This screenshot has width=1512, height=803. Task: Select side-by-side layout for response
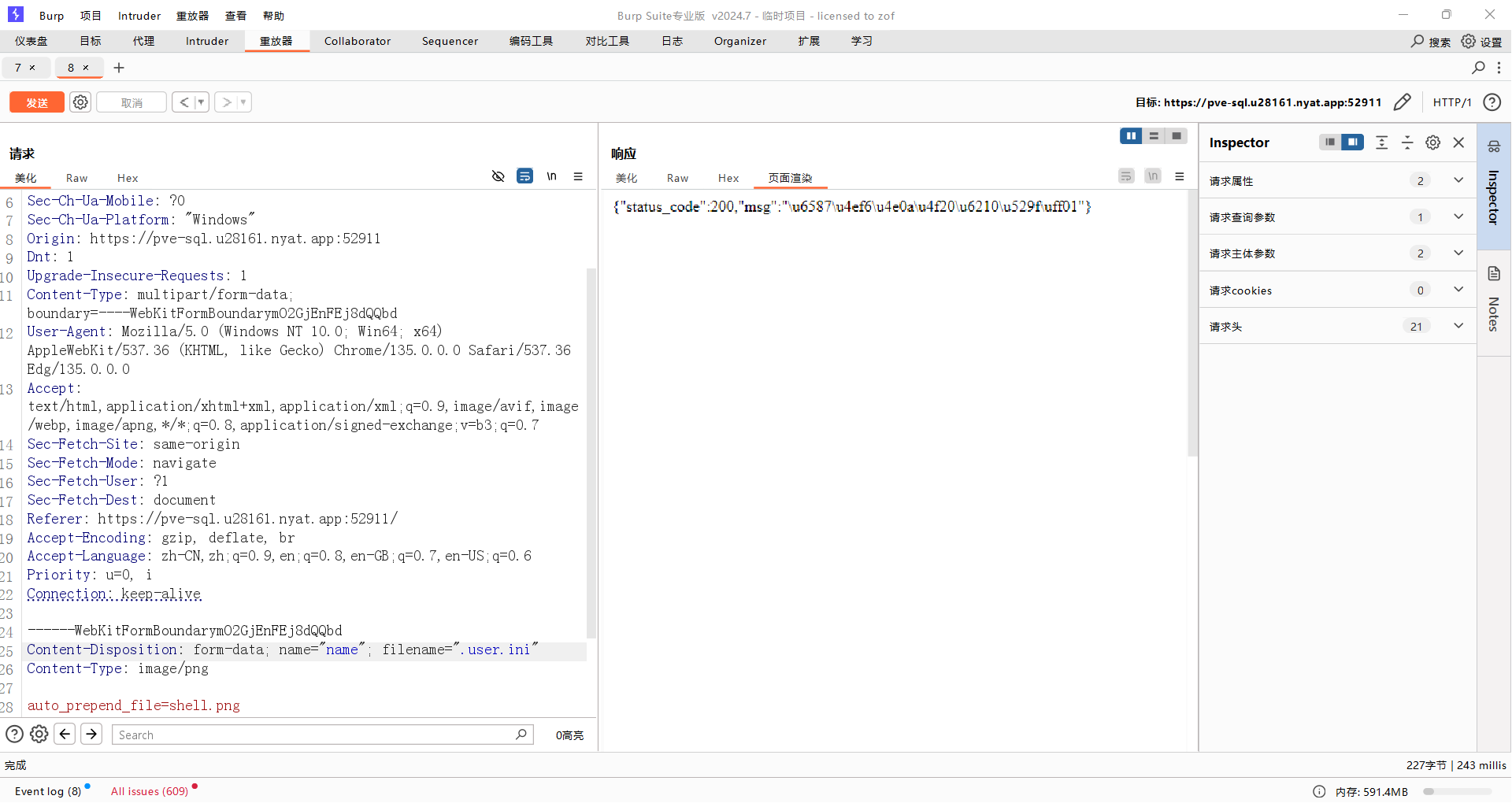click(1131, 135)
